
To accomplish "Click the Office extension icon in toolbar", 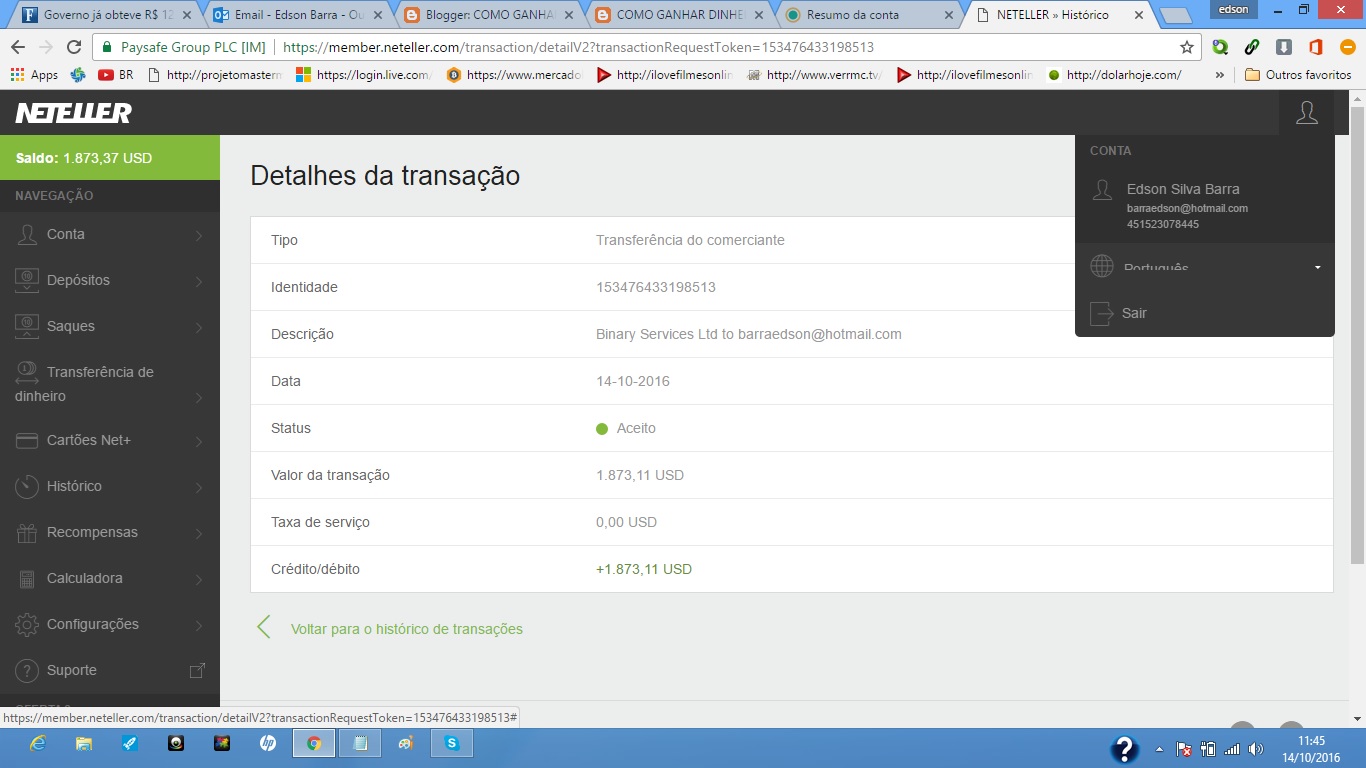I will tap(1316, 47).
